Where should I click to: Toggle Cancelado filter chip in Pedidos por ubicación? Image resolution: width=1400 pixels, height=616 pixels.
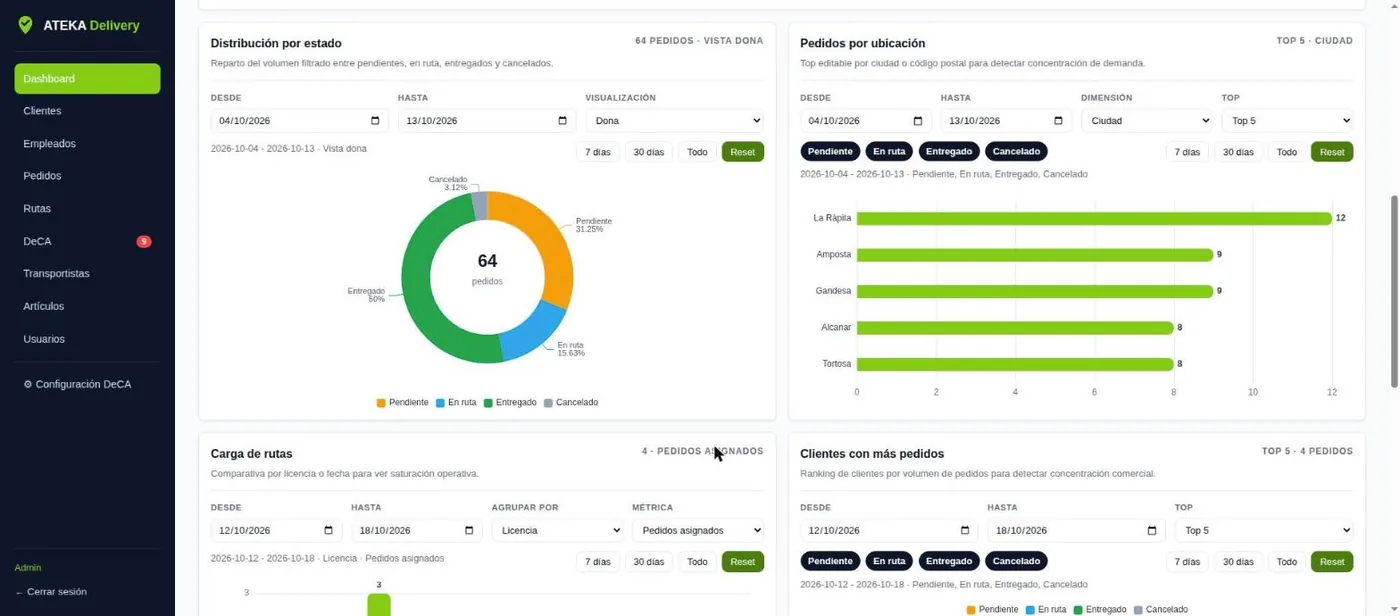click(x=1017, y=152)
